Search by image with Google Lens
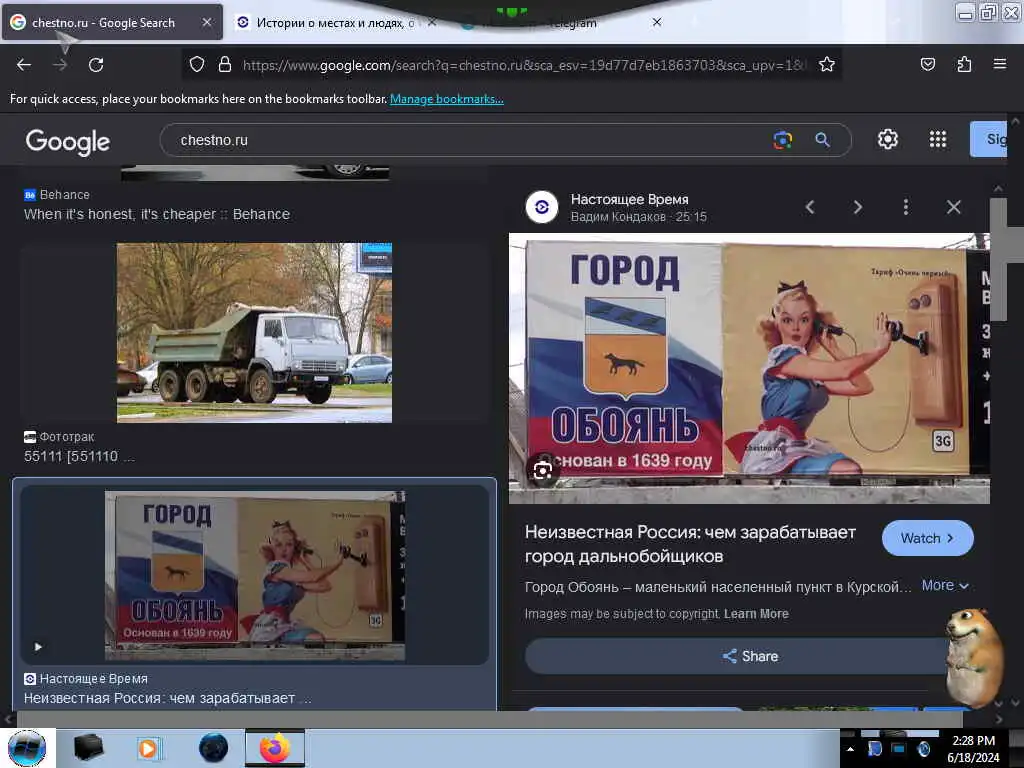This screenshot has width=1024, height=768. (x=782, y=140)
